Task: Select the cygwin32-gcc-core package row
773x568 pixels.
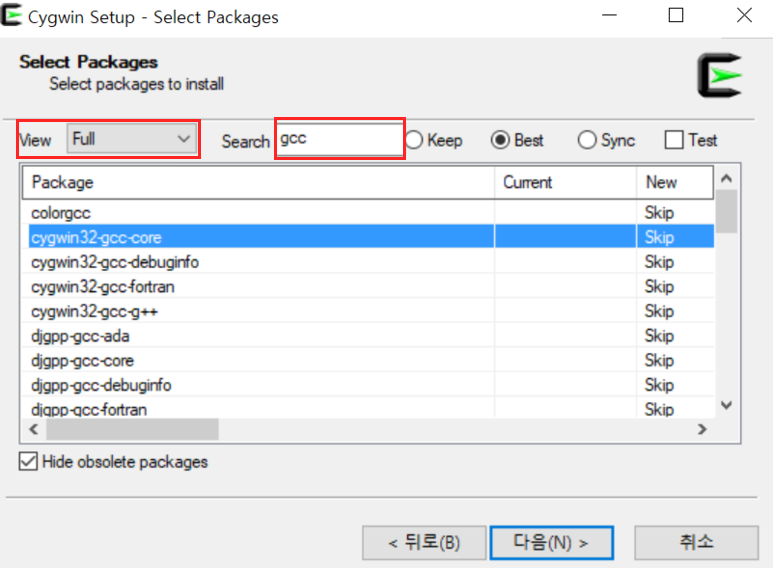Action: pos(368,237)
